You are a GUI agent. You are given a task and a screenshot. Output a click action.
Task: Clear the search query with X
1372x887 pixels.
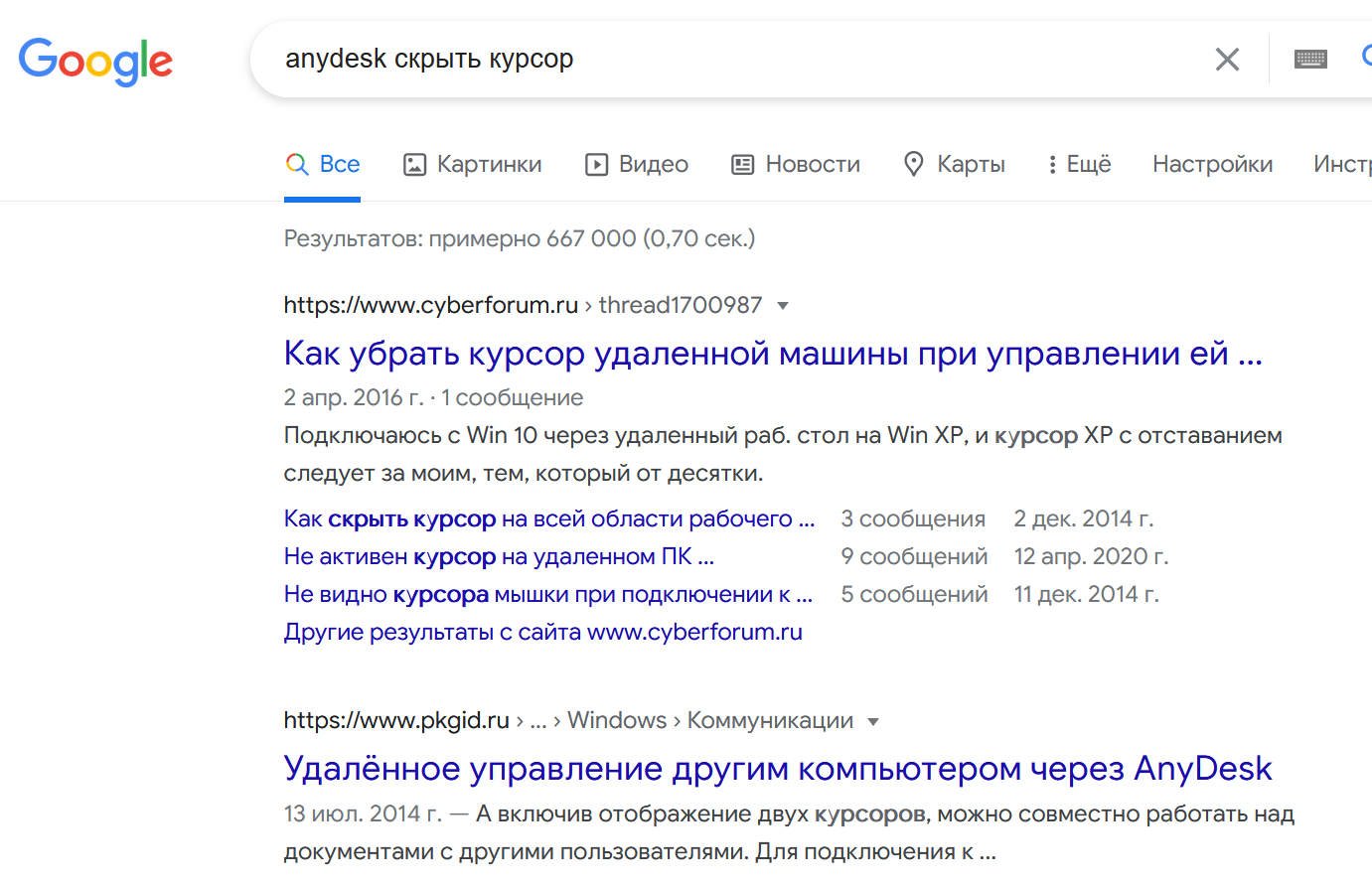(x=1227, y=60)
